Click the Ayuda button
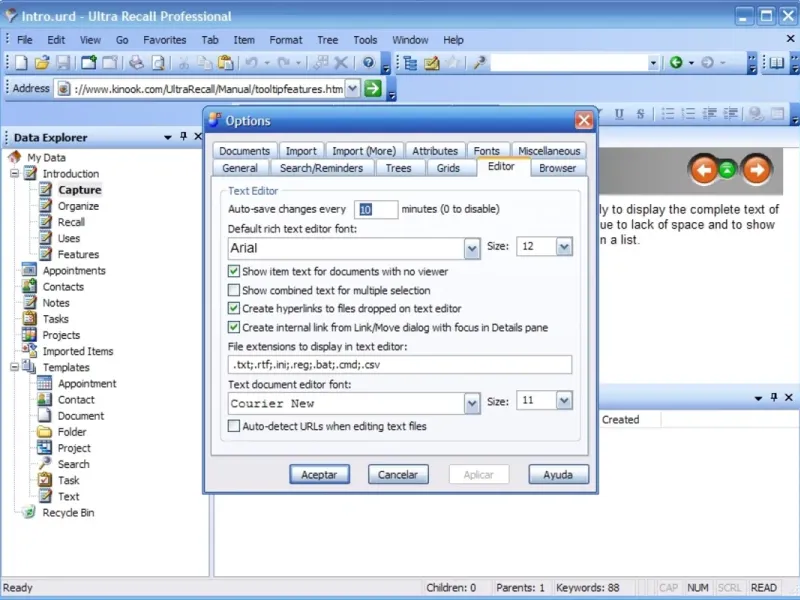 click(558, 474)
